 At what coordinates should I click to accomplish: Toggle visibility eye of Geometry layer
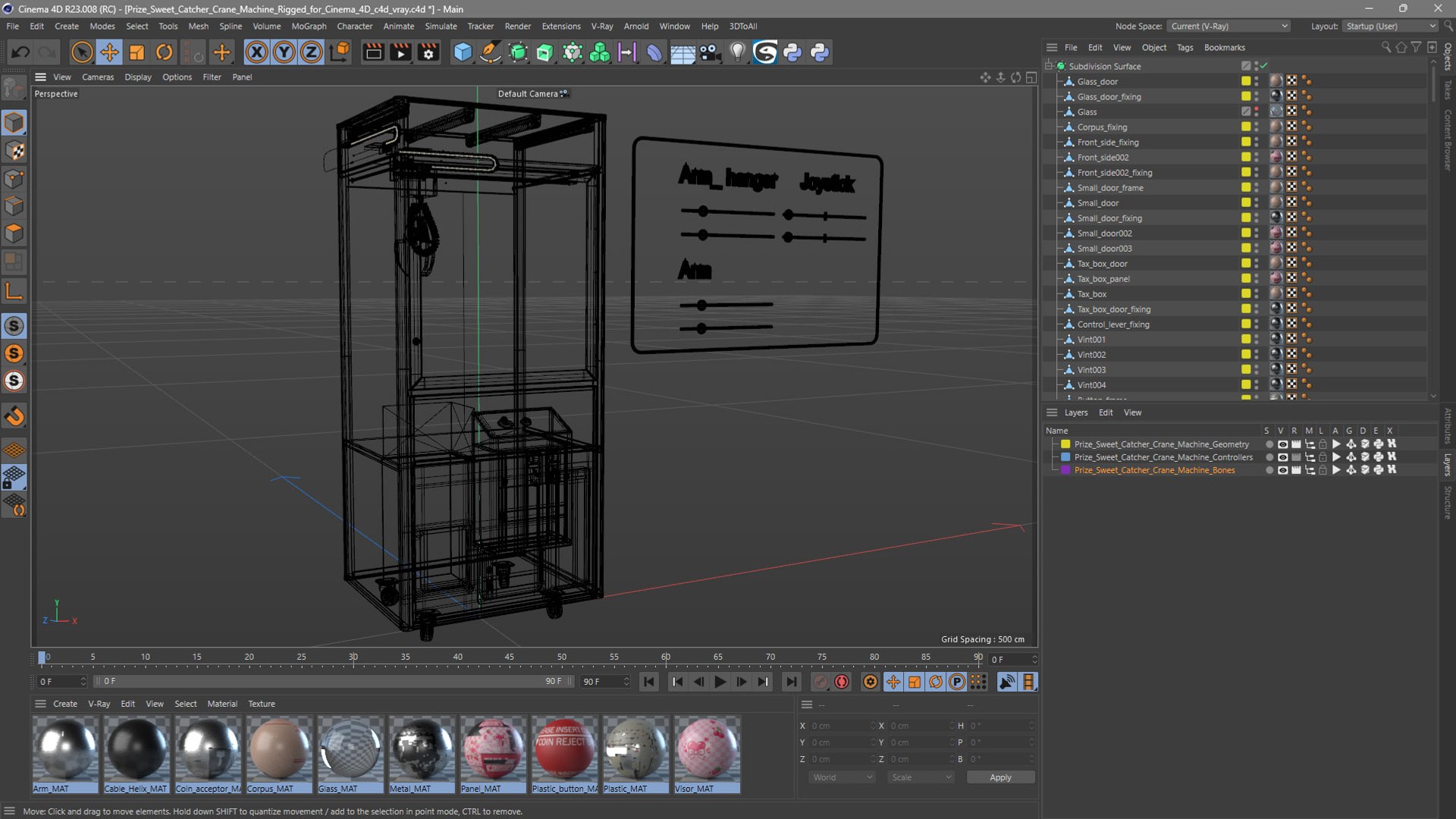(x=1282, y=444)
